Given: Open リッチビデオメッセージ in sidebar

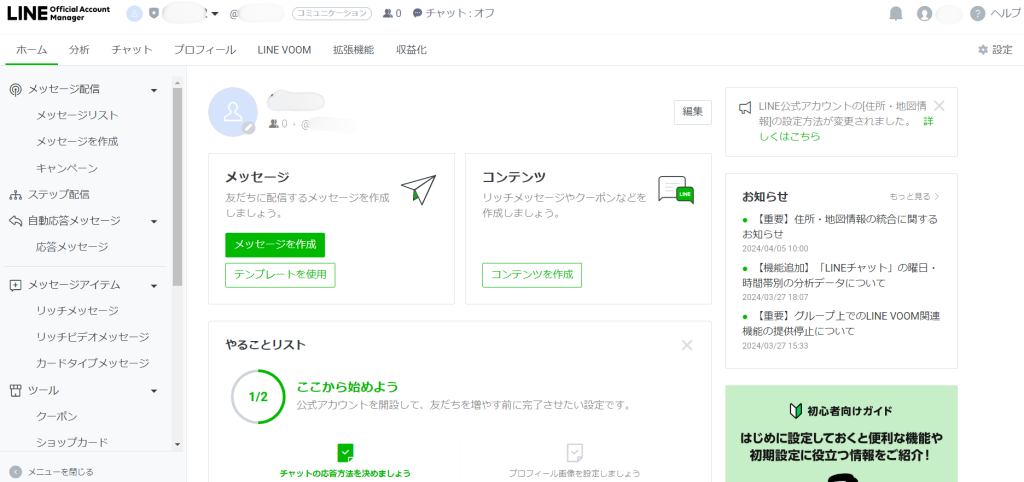Looking at the screenshot, I should (93, 337).
